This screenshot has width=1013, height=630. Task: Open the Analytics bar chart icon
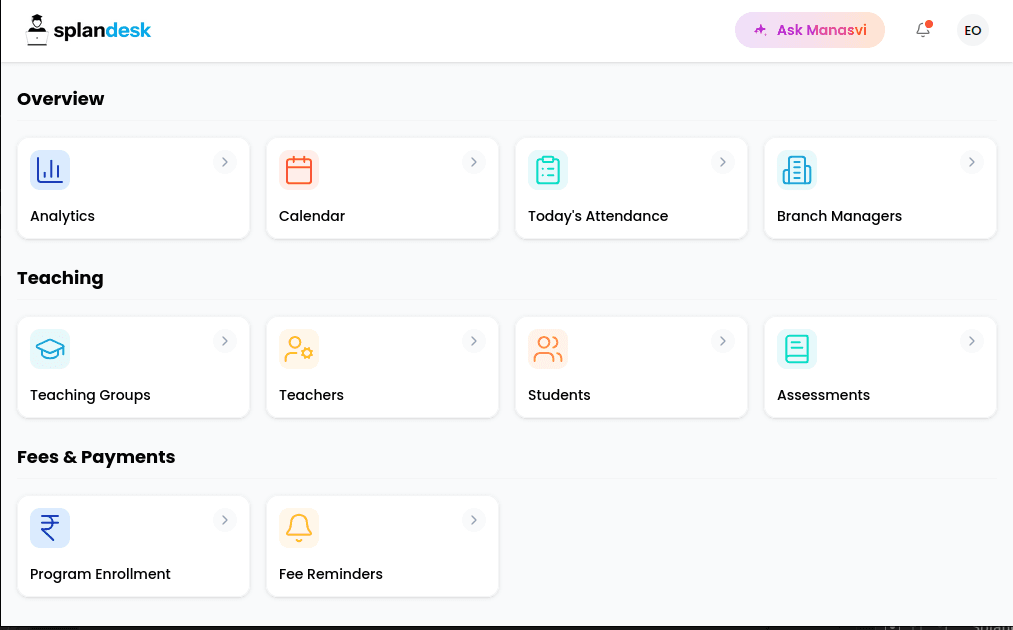tap(50, 170)
